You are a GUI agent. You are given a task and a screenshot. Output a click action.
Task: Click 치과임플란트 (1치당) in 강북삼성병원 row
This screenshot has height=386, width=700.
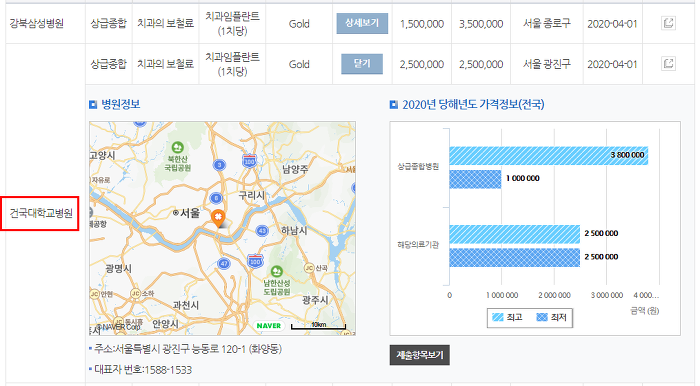pyautogui.click(x=232, y=24)
